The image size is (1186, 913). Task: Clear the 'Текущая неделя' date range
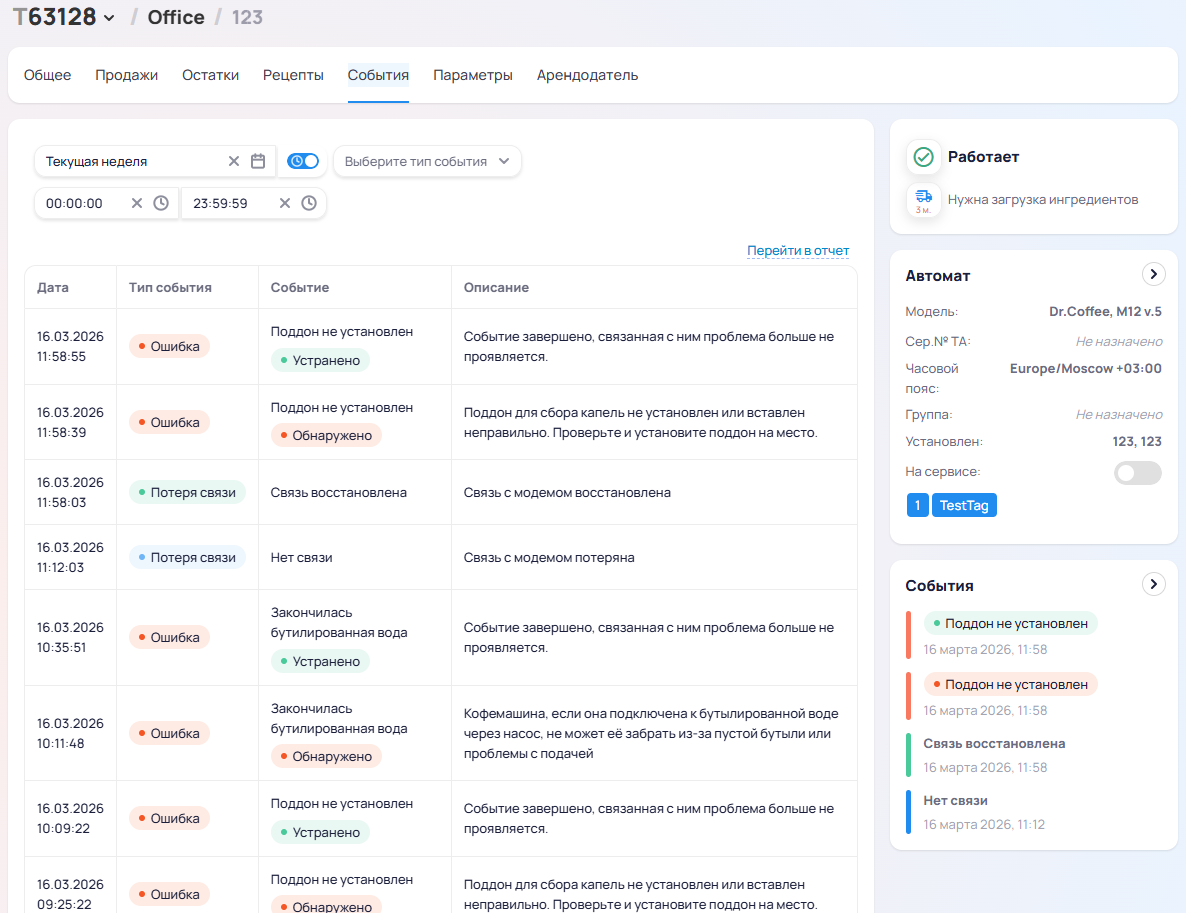[234, 161]
